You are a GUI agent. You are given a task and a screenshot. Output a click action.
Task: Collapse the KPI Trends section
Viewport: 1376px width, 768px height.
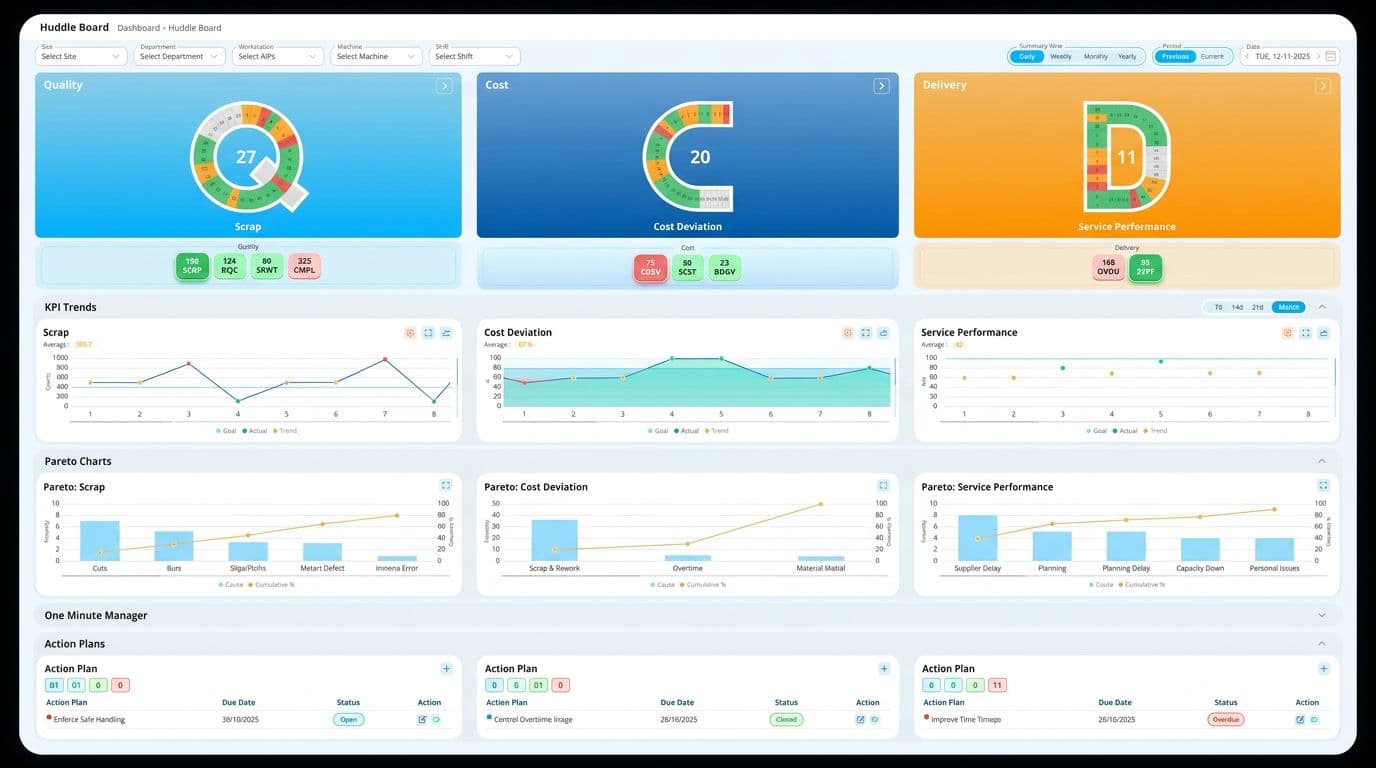coord(1322,307)
